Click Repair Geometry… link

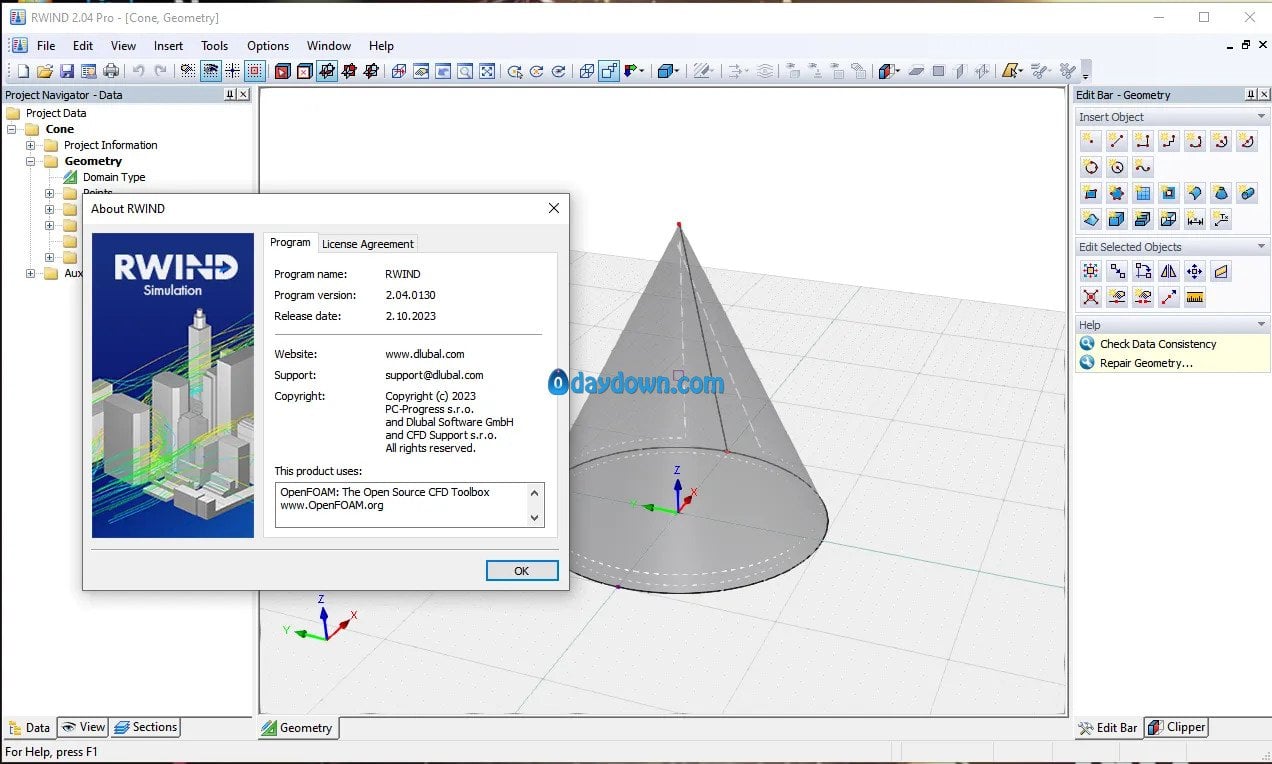pyautogui.click(x=1146, y=363)
